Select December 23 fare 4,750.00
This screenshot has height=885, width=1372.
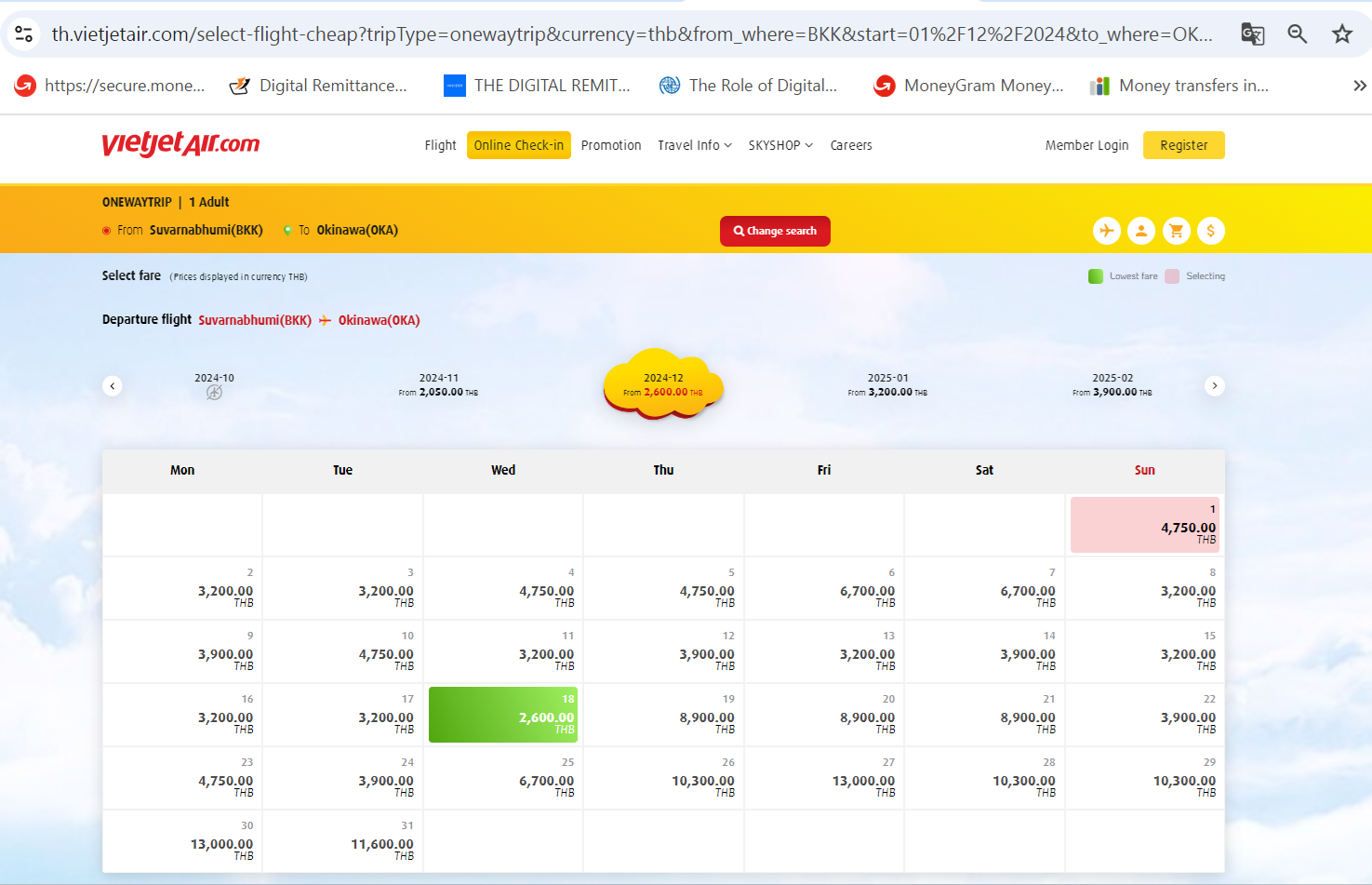pyautogui.click(x=182, y=778)
